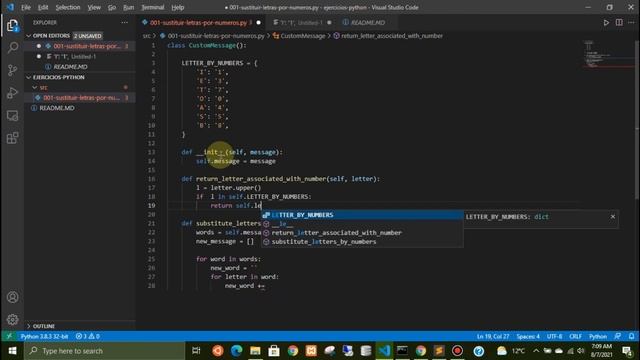This screenshot has width=640, height=360.
Task: Launch Microsoft Edge from taskbar
Action: (x=236, y=351)
